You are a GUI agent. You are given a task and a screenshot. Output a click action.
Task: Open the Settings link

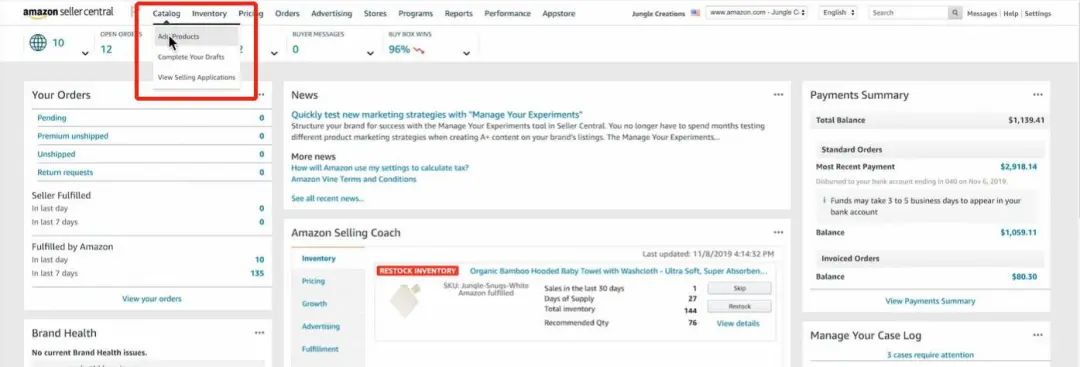(x=1038, y=14)
